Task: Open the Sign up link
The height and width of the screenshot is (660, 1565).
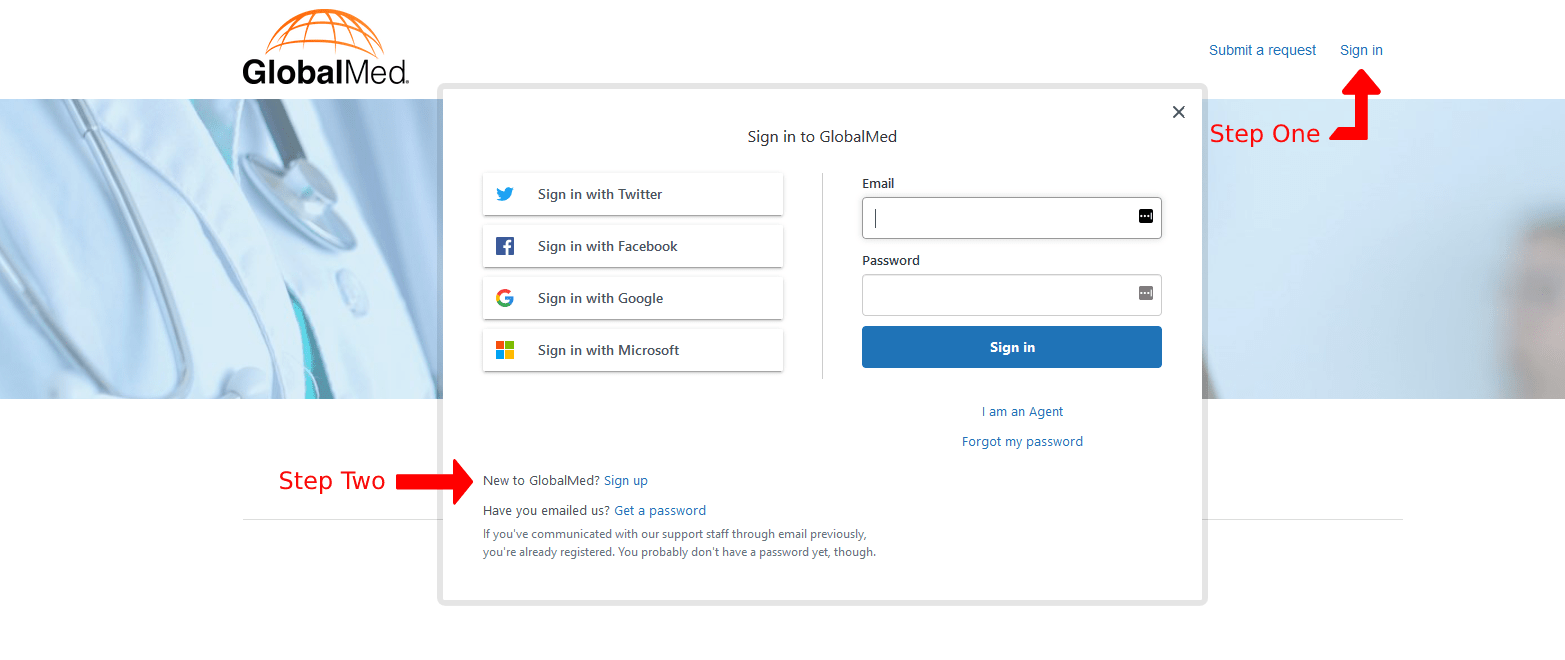Action: tap(626, 480)
